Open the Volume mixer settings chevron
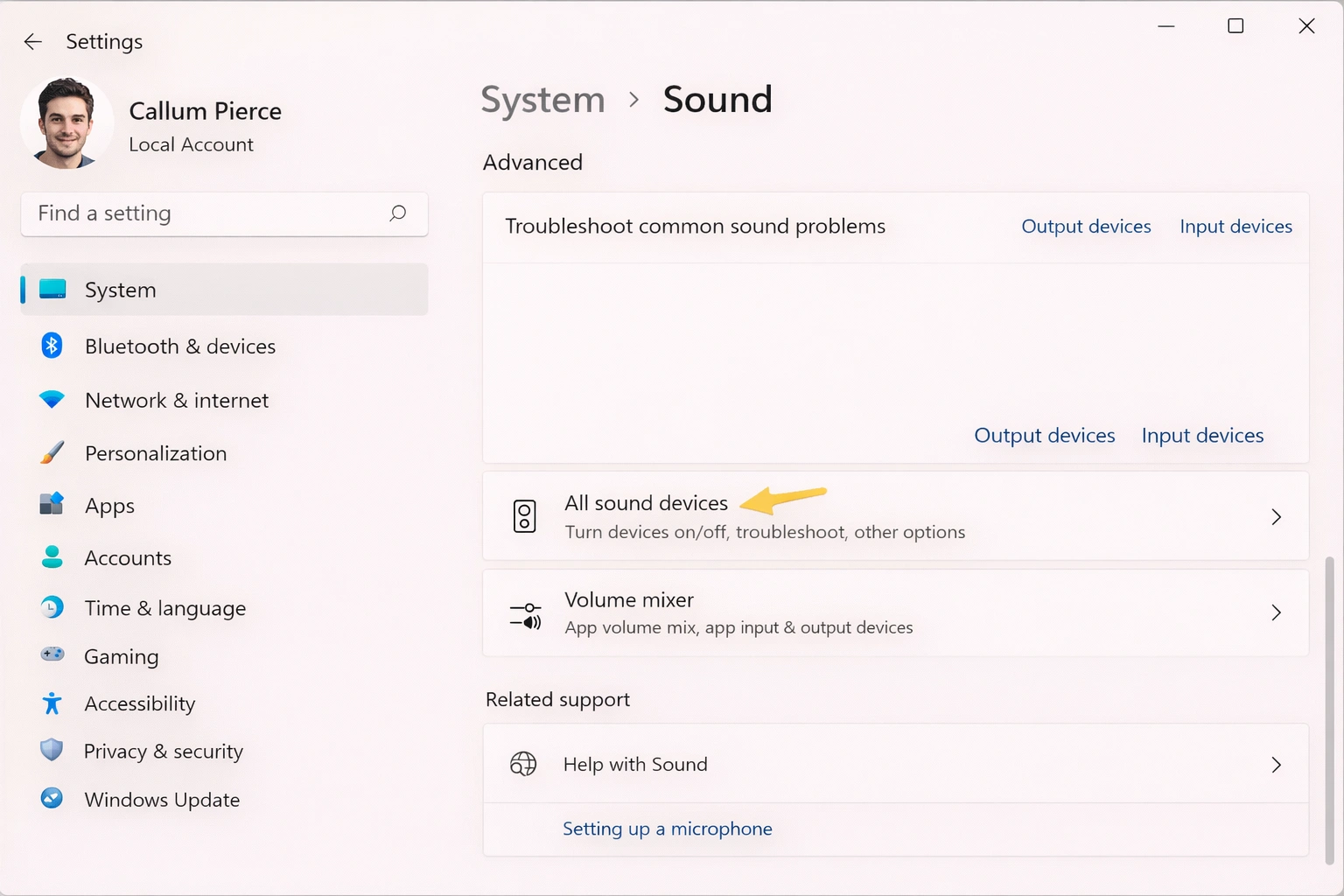 pos(1276,612)
